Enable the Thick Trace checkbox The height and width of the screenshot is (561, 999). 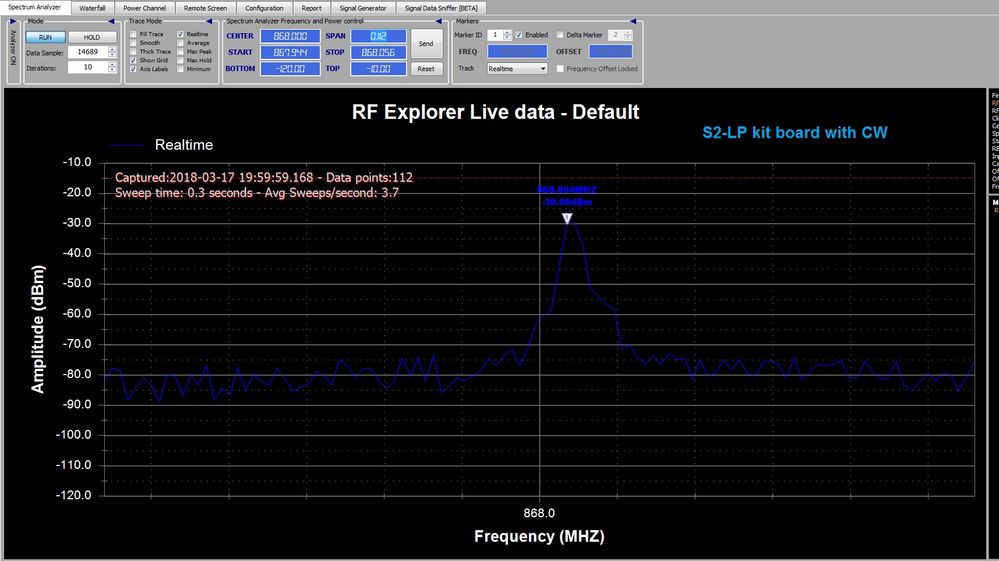point(133,52)
